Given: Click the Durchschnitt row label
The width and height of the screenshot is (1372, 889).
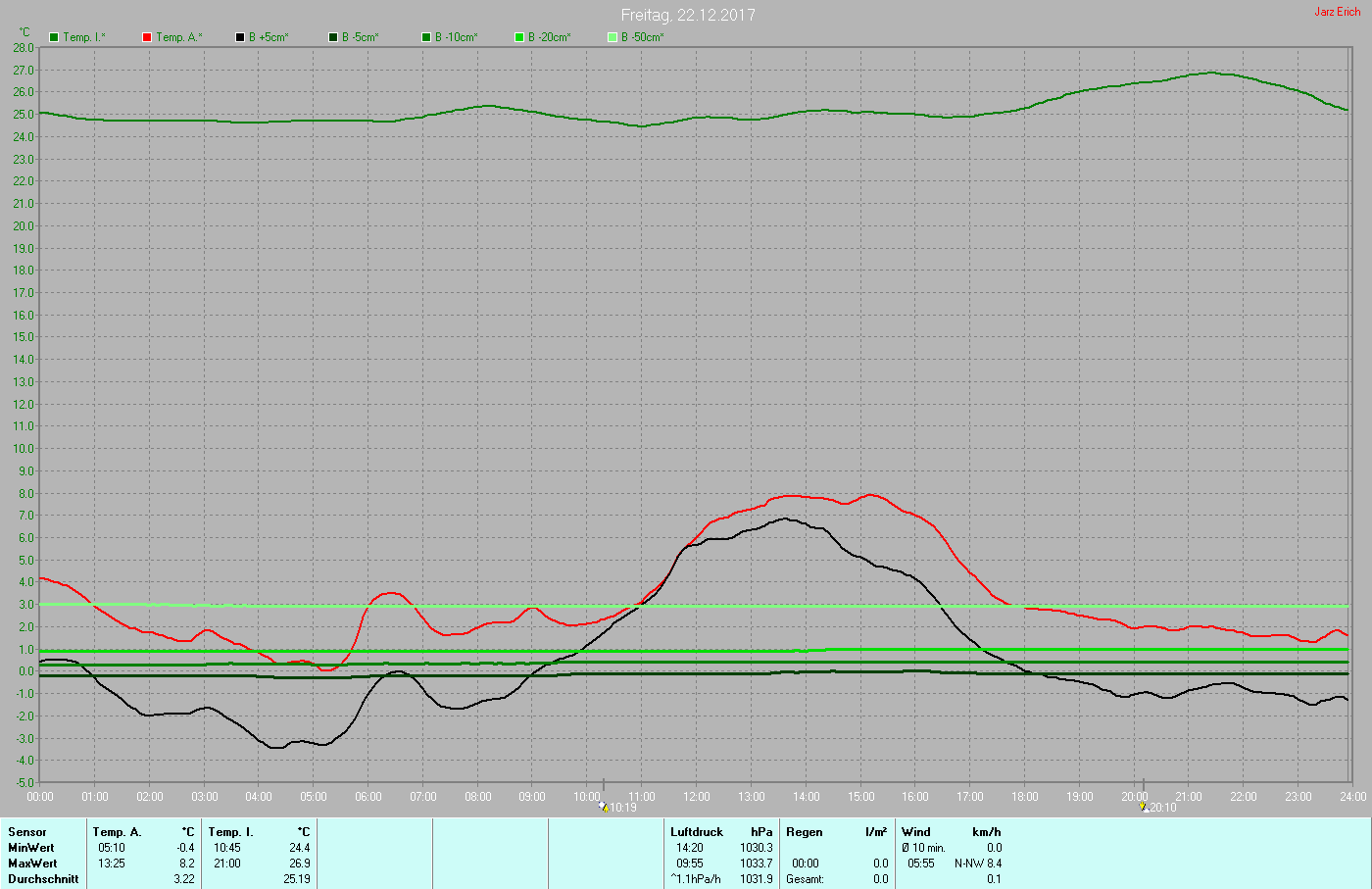Looking at the screenshot, I should pos(43,879).
